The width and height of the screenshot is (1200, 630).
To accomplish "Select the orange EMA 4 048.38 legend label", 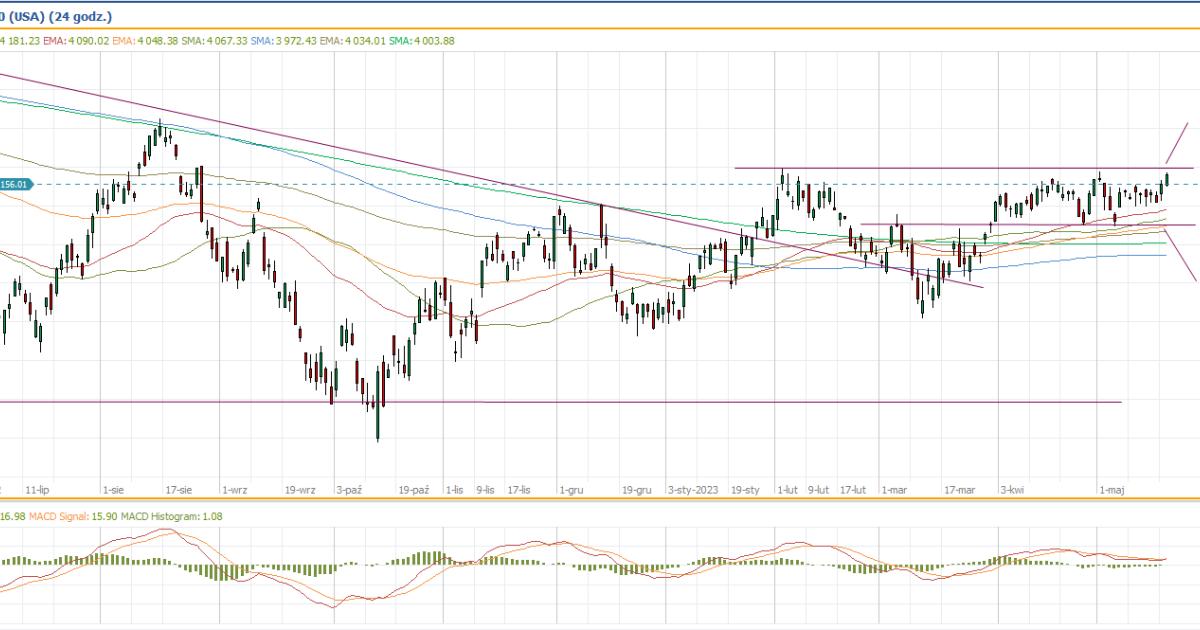I will coord(146,40).
